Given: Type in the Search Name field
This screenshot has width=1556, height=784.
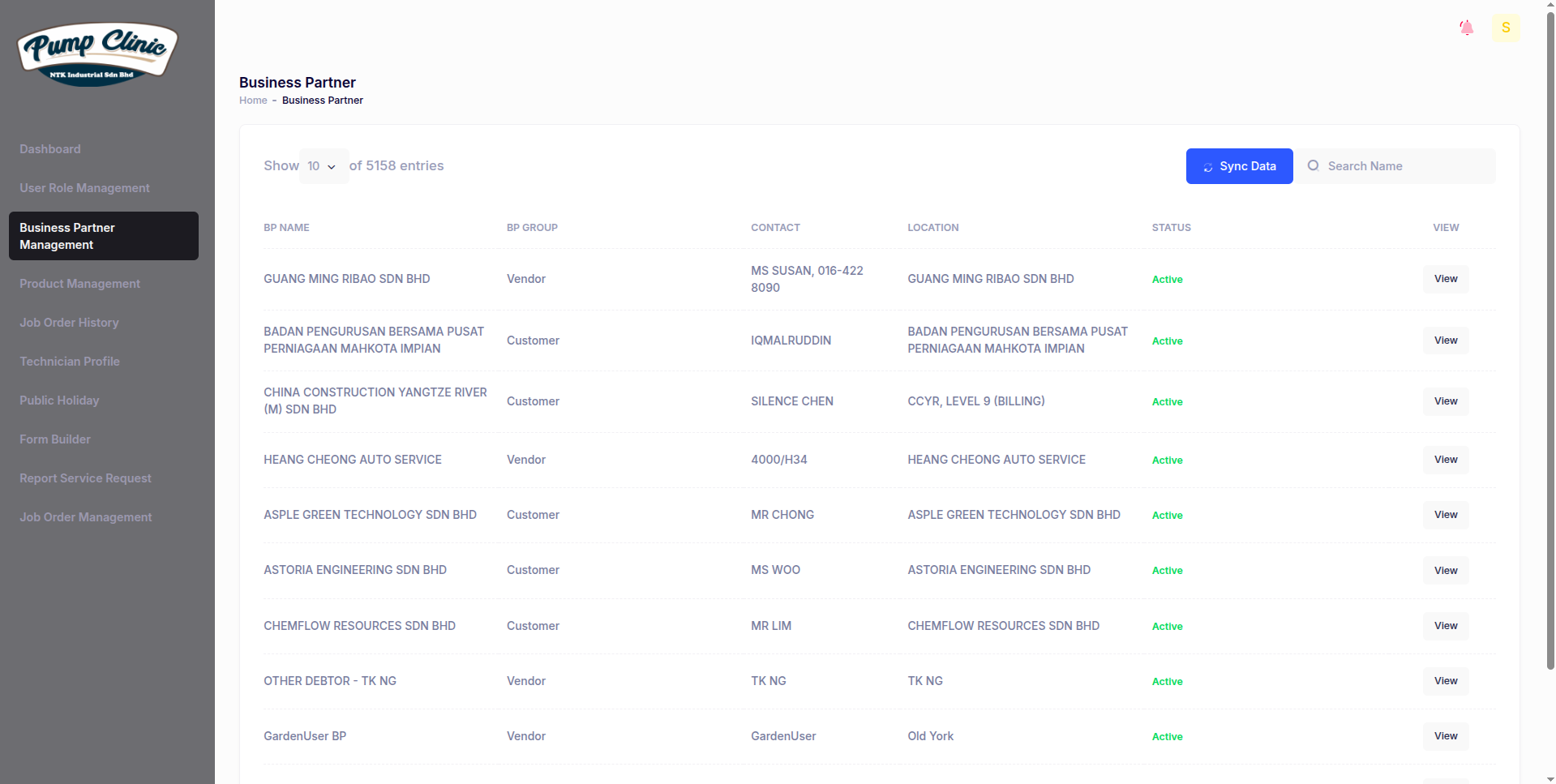Looking at the screenshot, I should point(1407,166).
